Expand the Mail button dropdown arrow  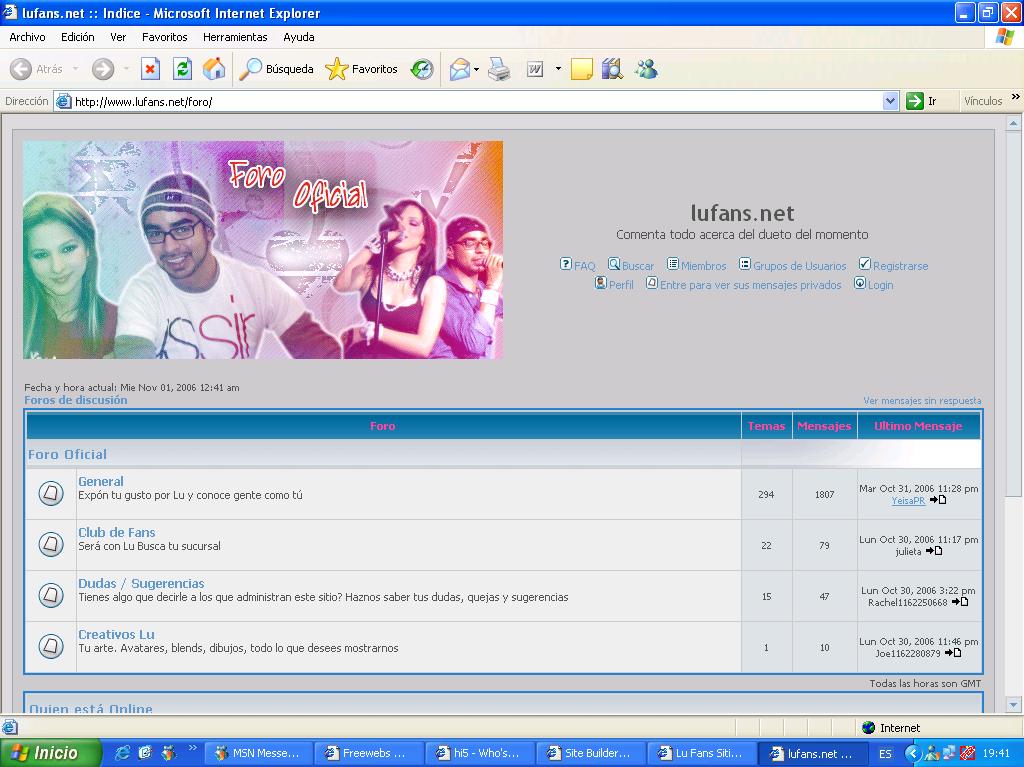click(x=477, y=69)
